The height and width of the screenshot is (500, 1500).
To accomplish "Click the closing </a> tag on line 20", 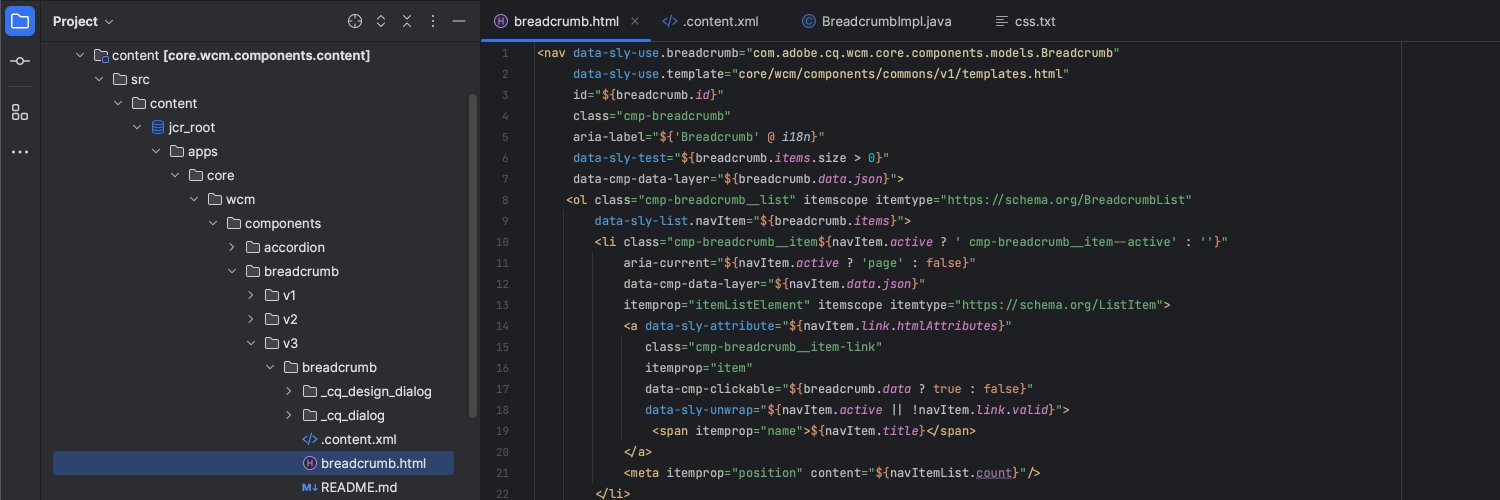I will 638,451.
